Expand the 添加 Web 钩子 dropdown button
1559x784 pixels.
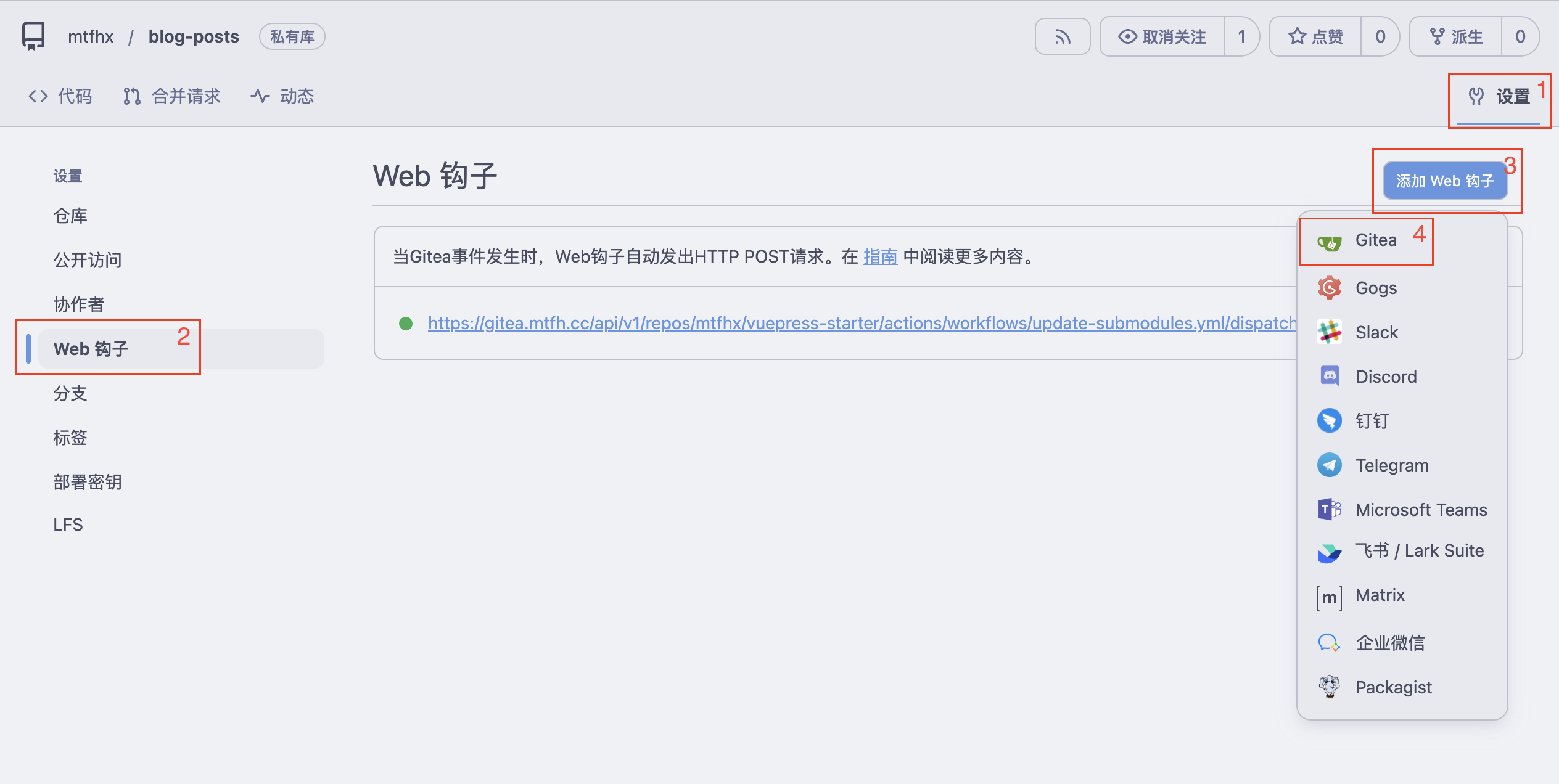coord(1444,181)
